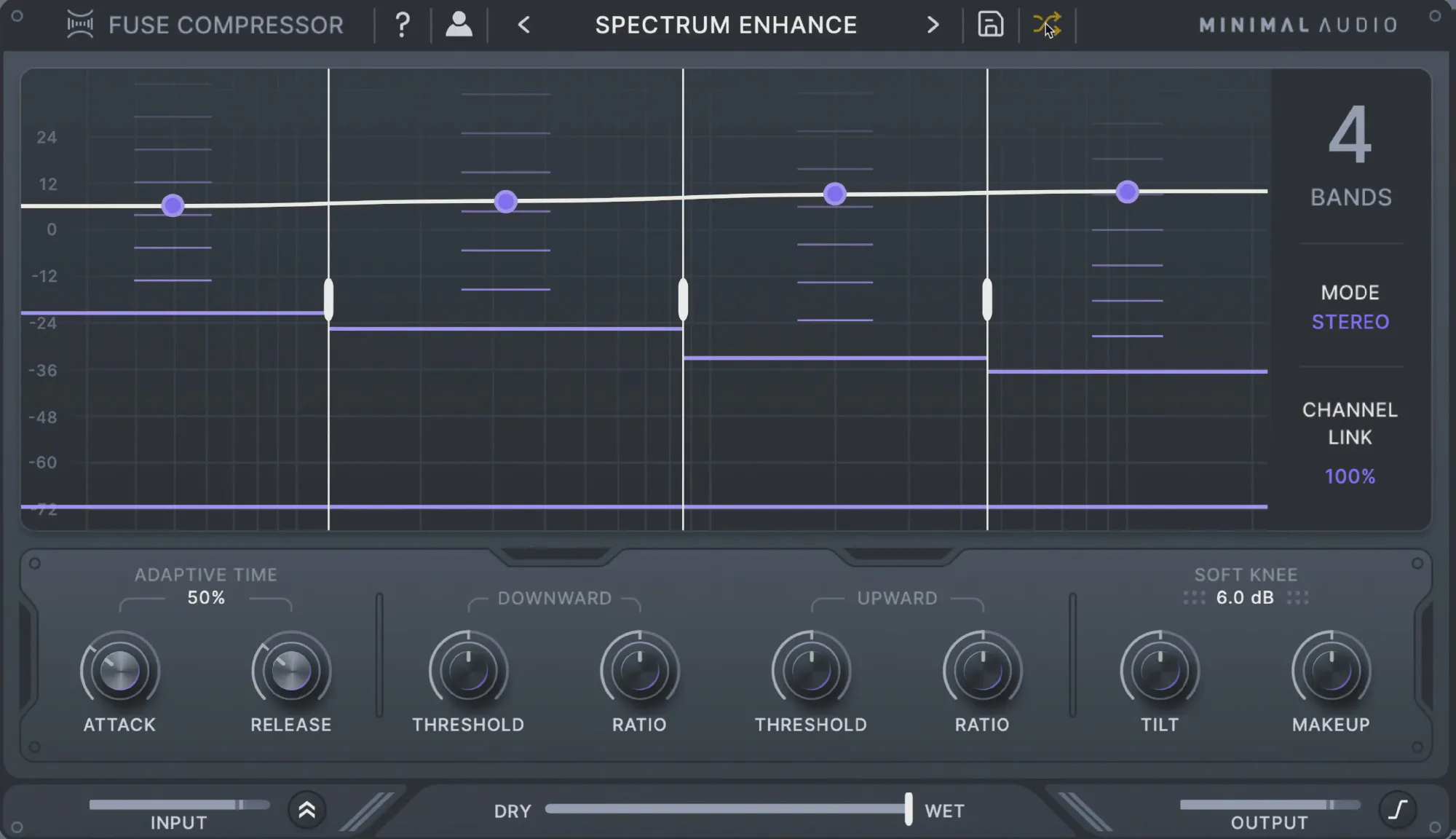Click the Soft Knee 6.0 dB value
Viewport: 1456px width, 839px height.
(x=1245, y=598)
